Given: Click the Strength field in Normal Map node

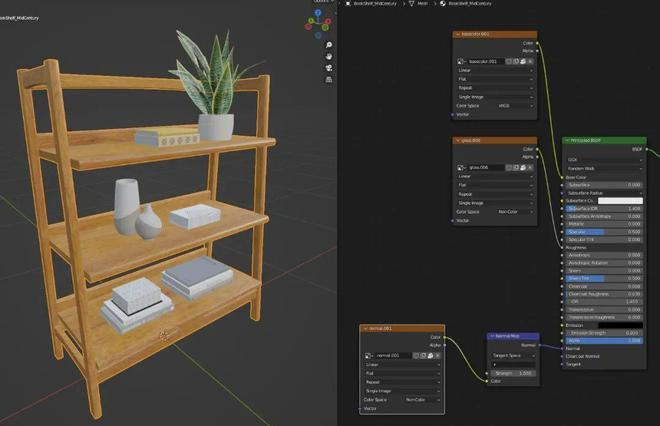Looking at the screenshot, I should pos(513,373).
